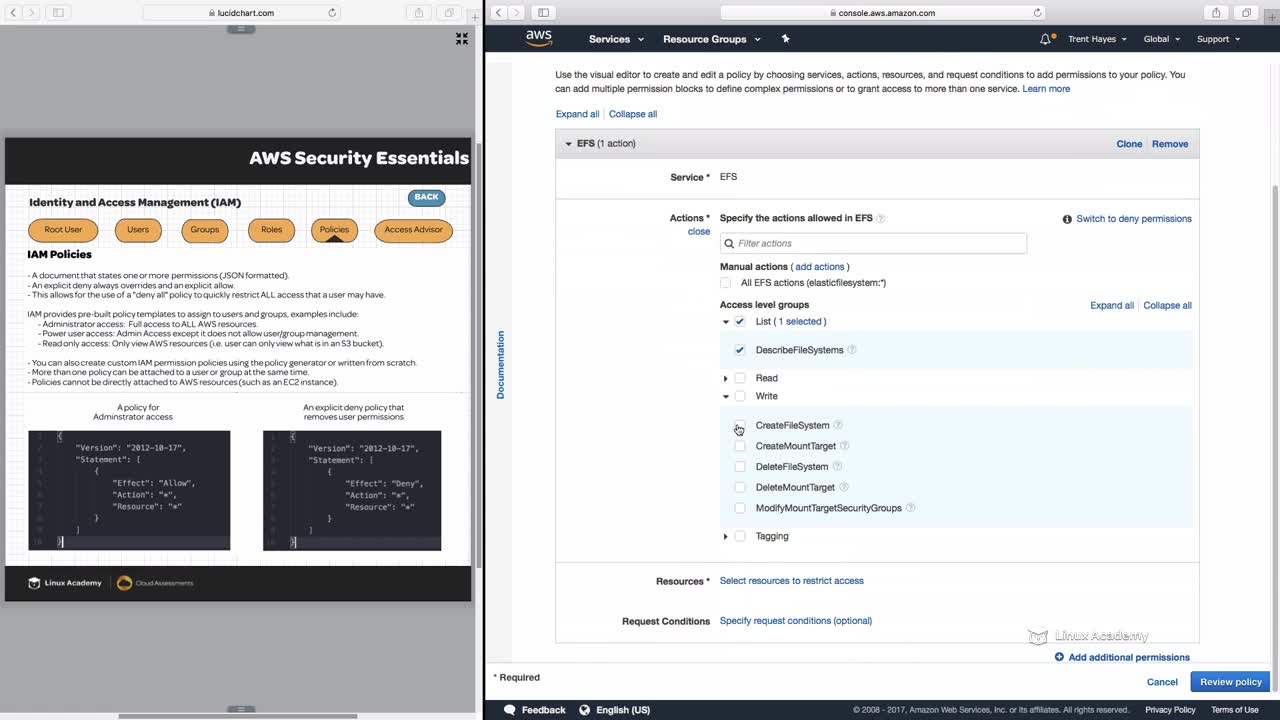Screen dimensions: 1280x720
Task: Click help icon beside CreateMountTarget
Action: pos(845,446)
